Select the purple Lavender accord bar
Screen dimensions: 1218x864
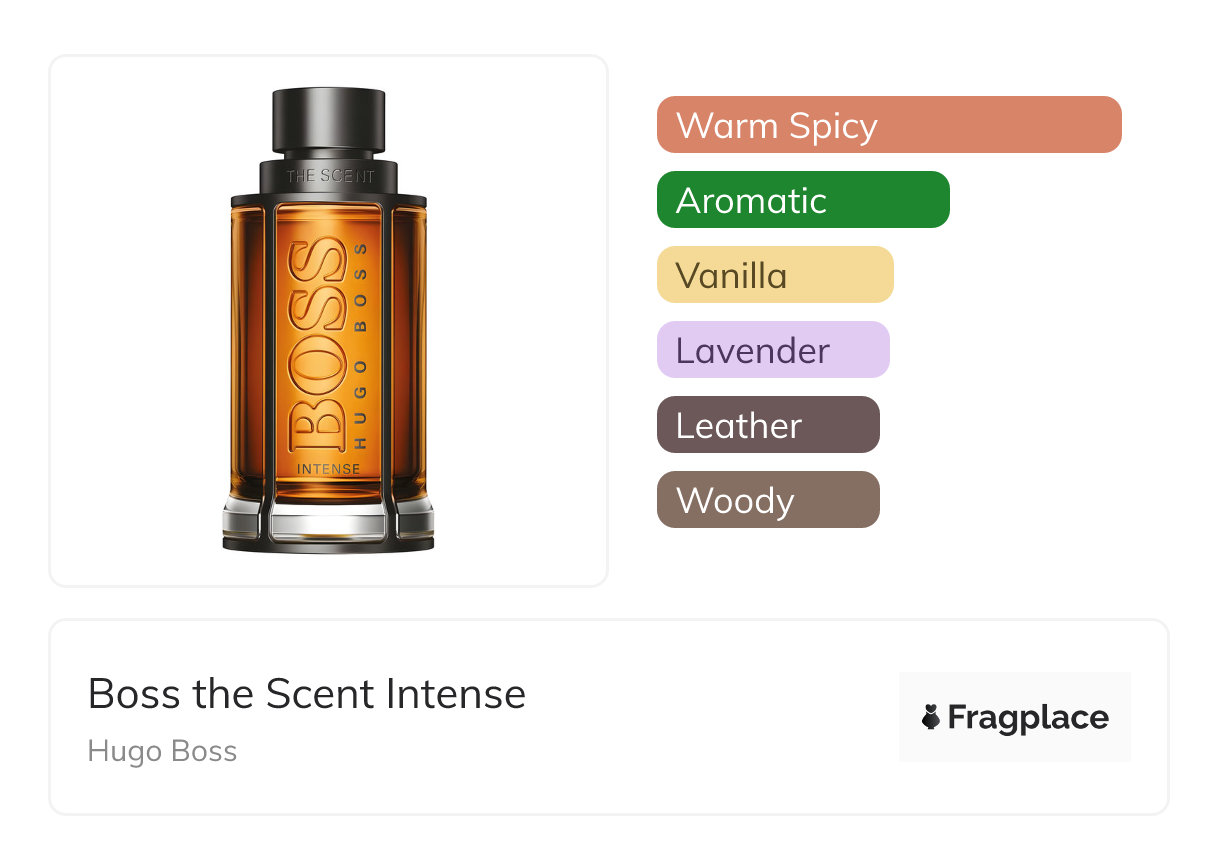coord(773,350)
